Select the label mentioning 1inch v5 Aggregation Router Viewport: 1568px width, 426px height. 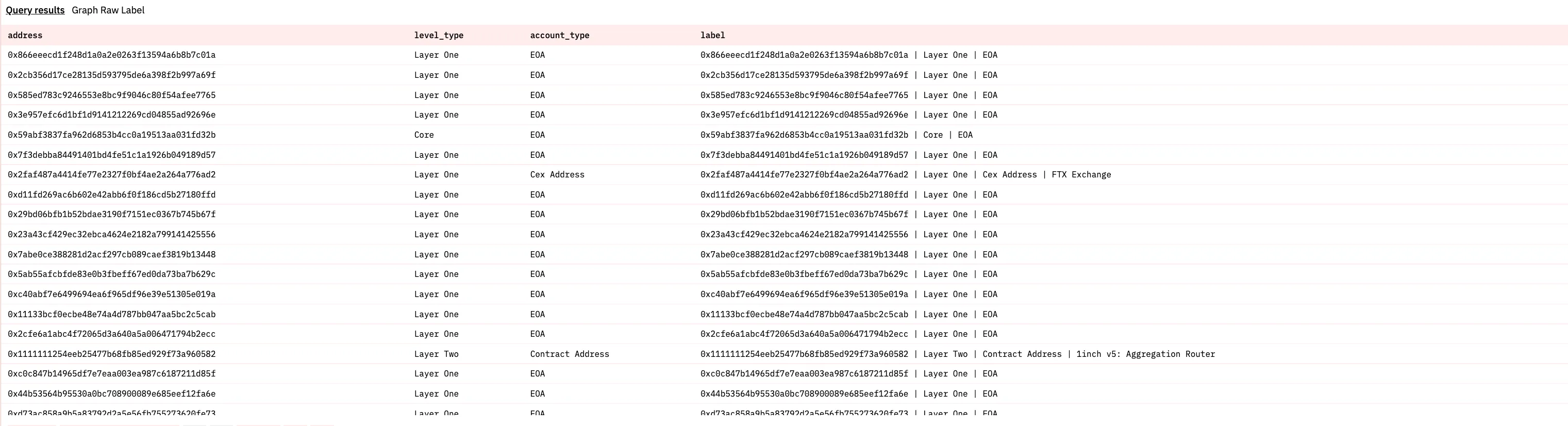[x=958, y=354]
